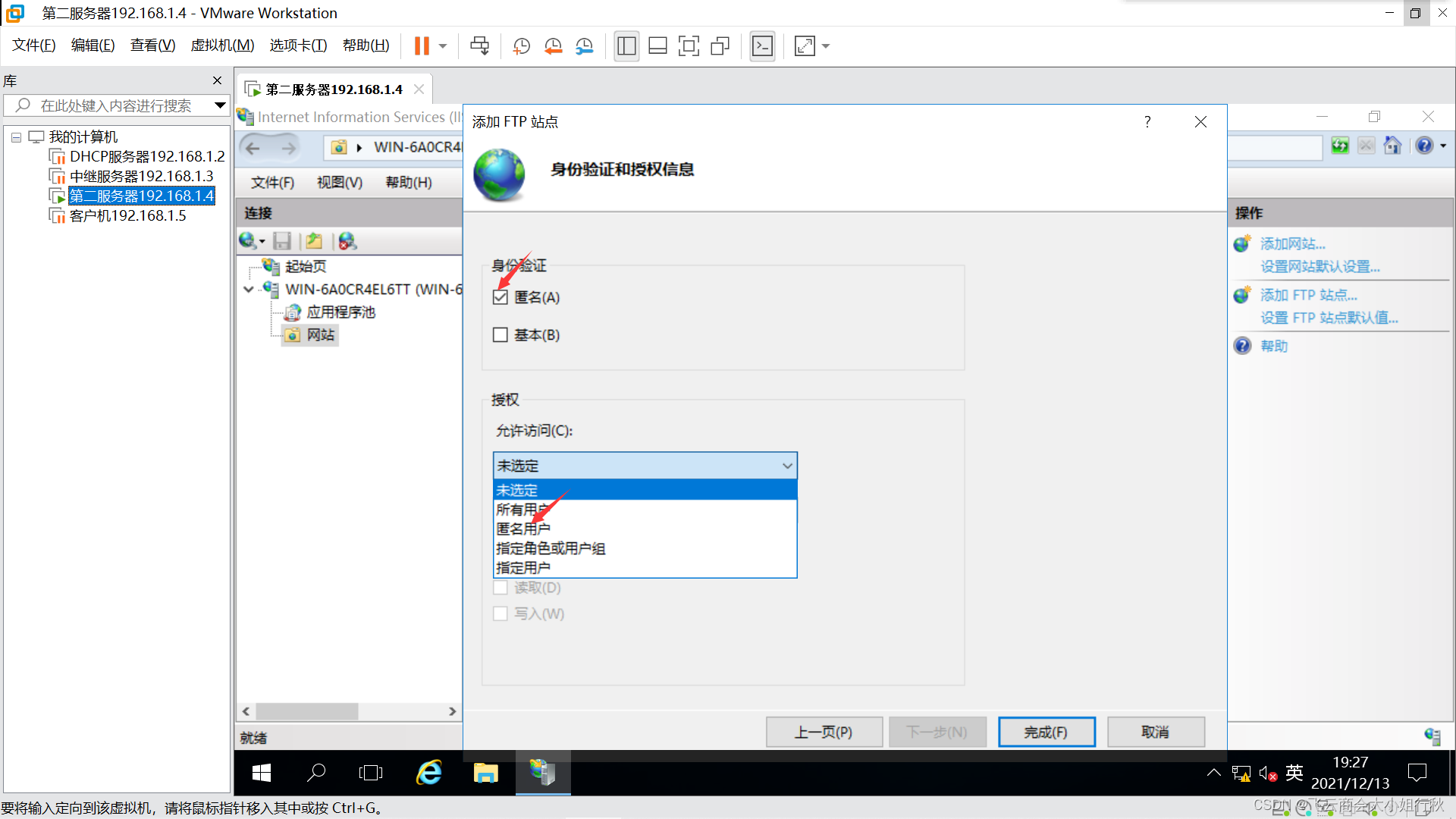Click the 添加 FTP 站点... action link
The image size is (1456, 819).
(1308, 295)
